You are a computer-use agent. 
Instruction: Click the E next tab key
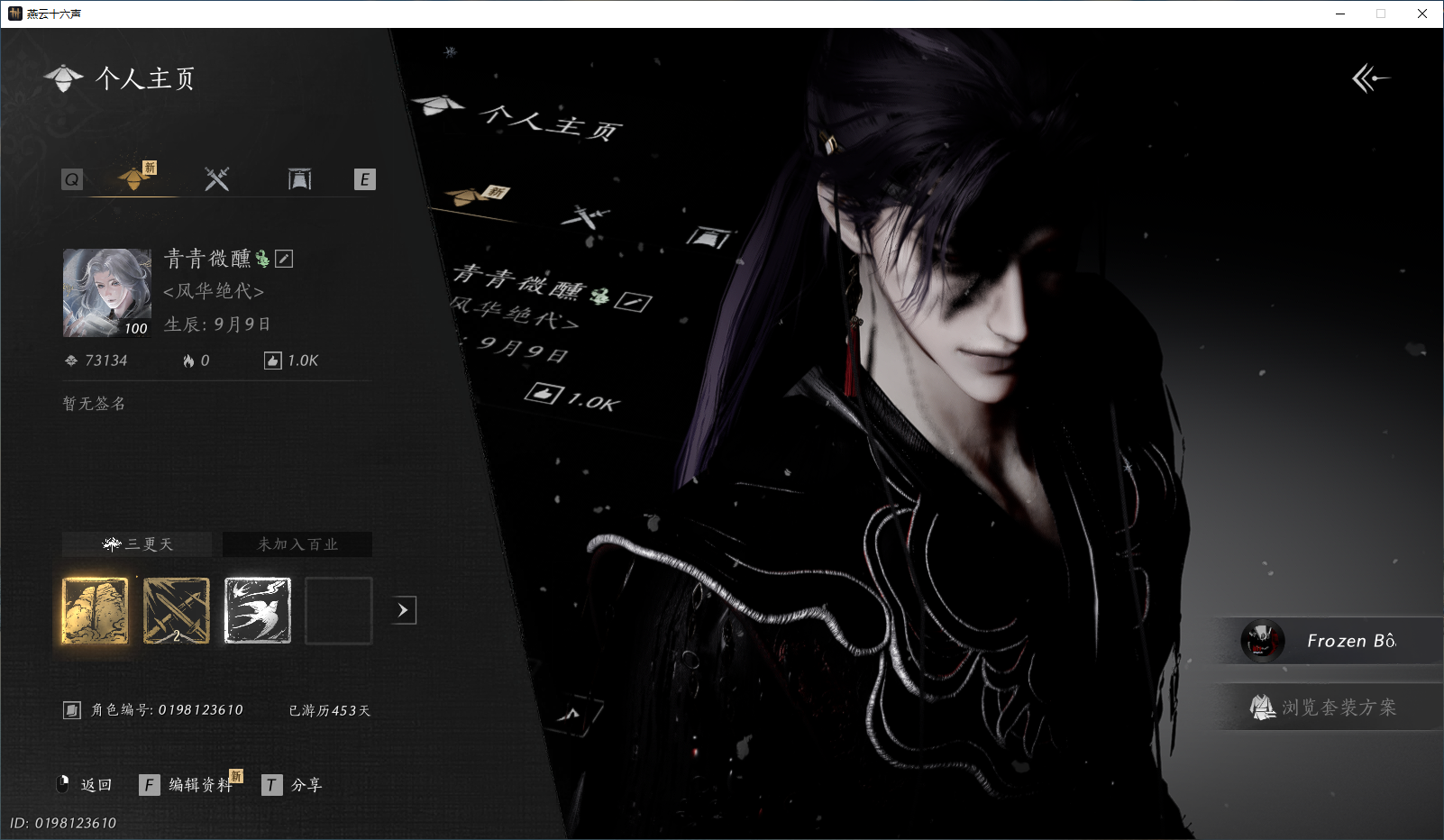tap(364, 179)
